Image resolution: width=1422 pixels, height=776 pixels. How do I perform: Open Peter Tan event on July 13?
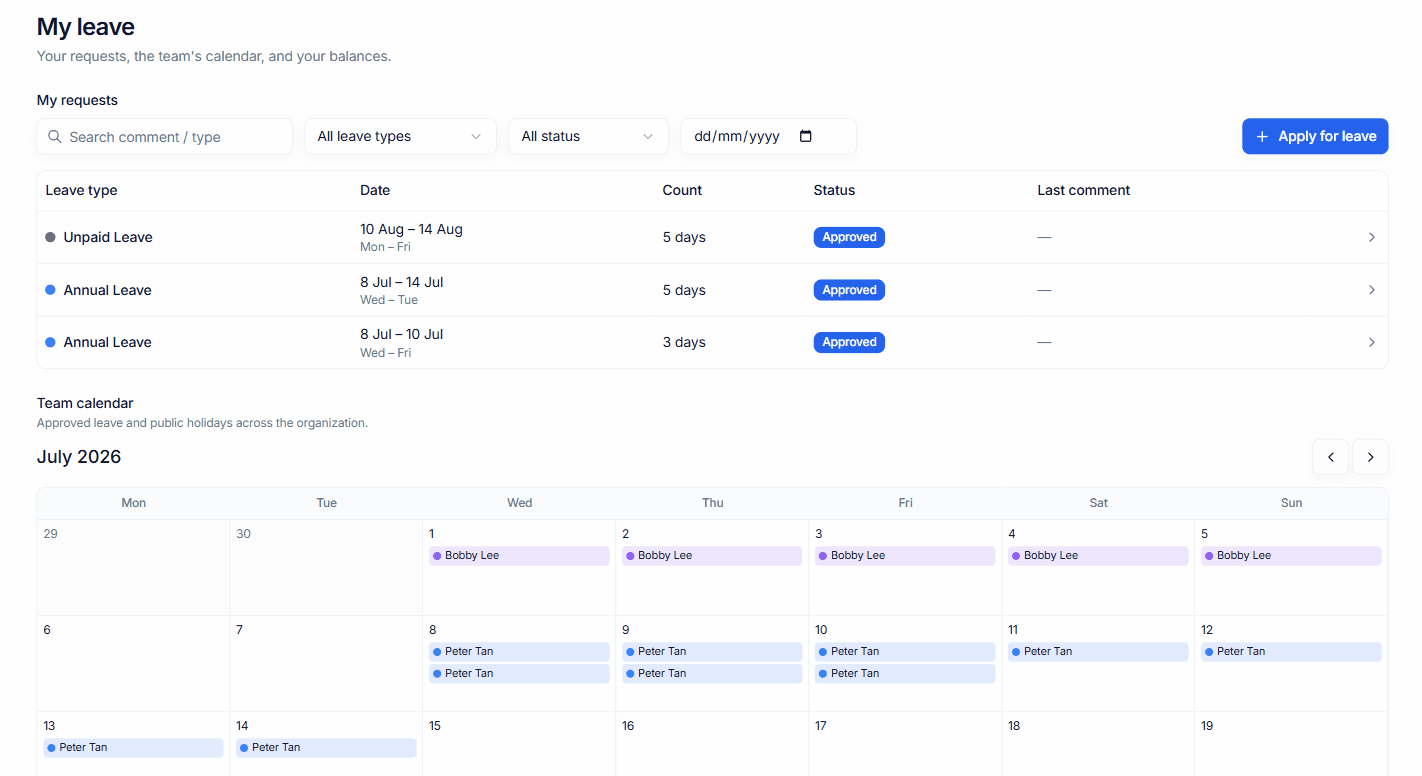coord(133,747)
